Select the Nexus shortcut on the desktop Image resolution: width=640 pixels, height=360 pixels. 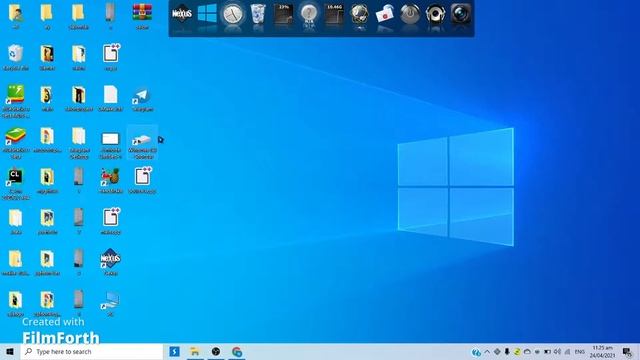111,259
